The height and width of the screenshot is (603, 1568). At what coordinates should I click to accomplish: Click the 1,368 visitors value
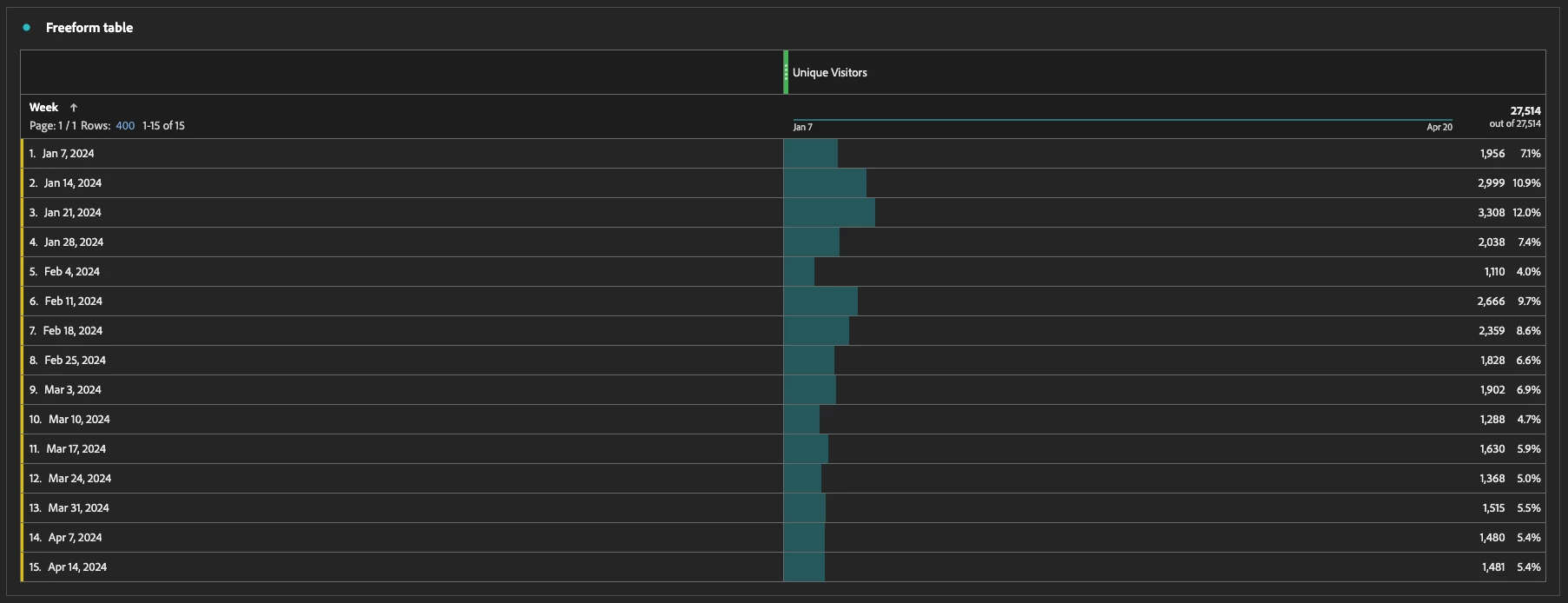click(1492, 479)
